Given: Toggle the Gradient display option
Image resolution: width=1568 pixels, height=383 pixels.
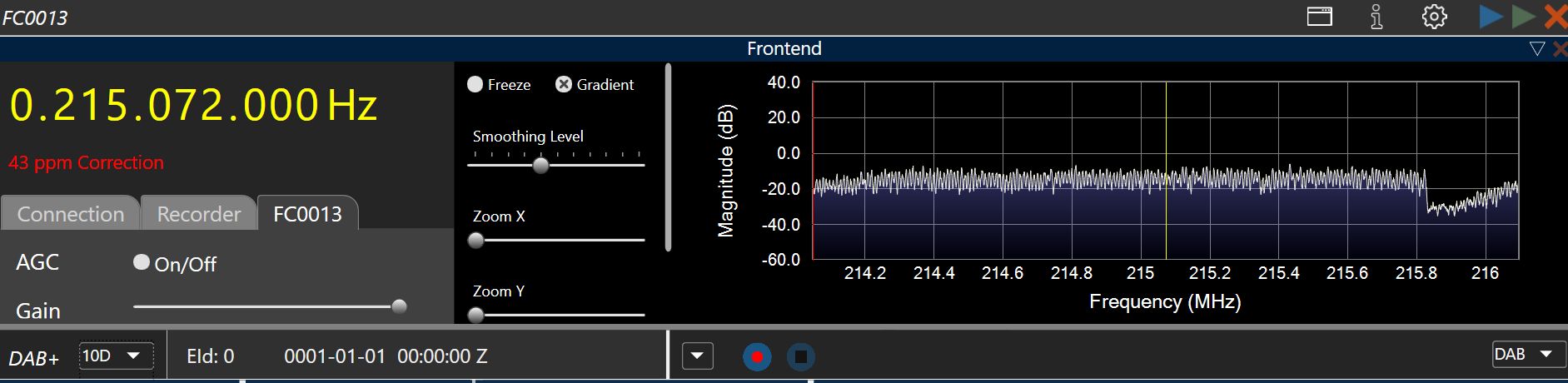Looking at the screenshot, I should [x=564, y=84].
